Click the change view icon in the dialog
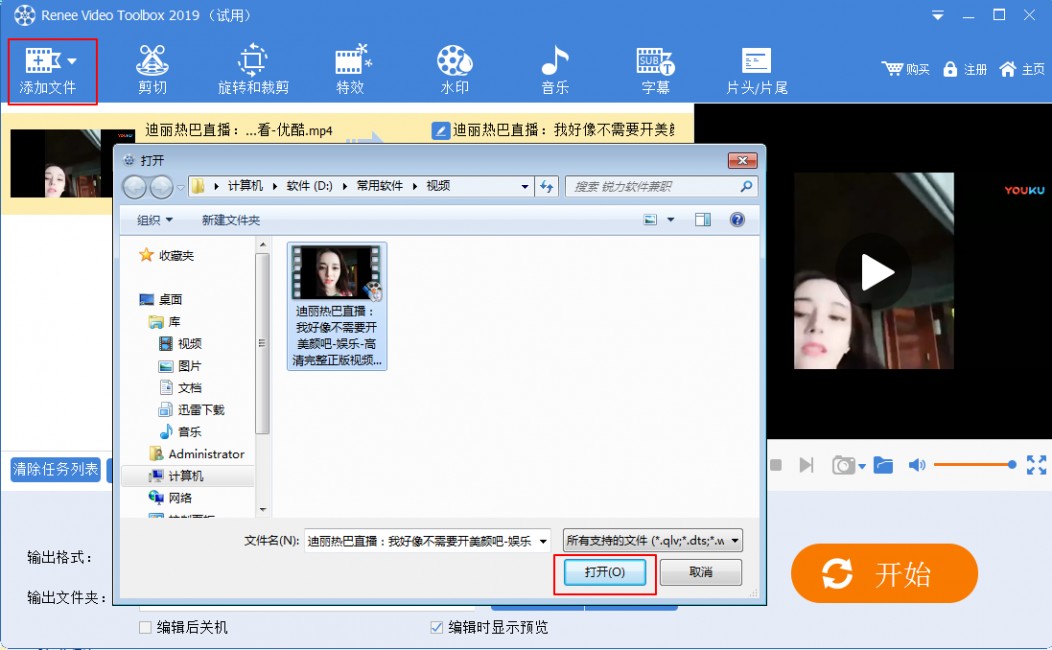The height and width of the screenshot is (650, 1052). click(x=650, y=219)
